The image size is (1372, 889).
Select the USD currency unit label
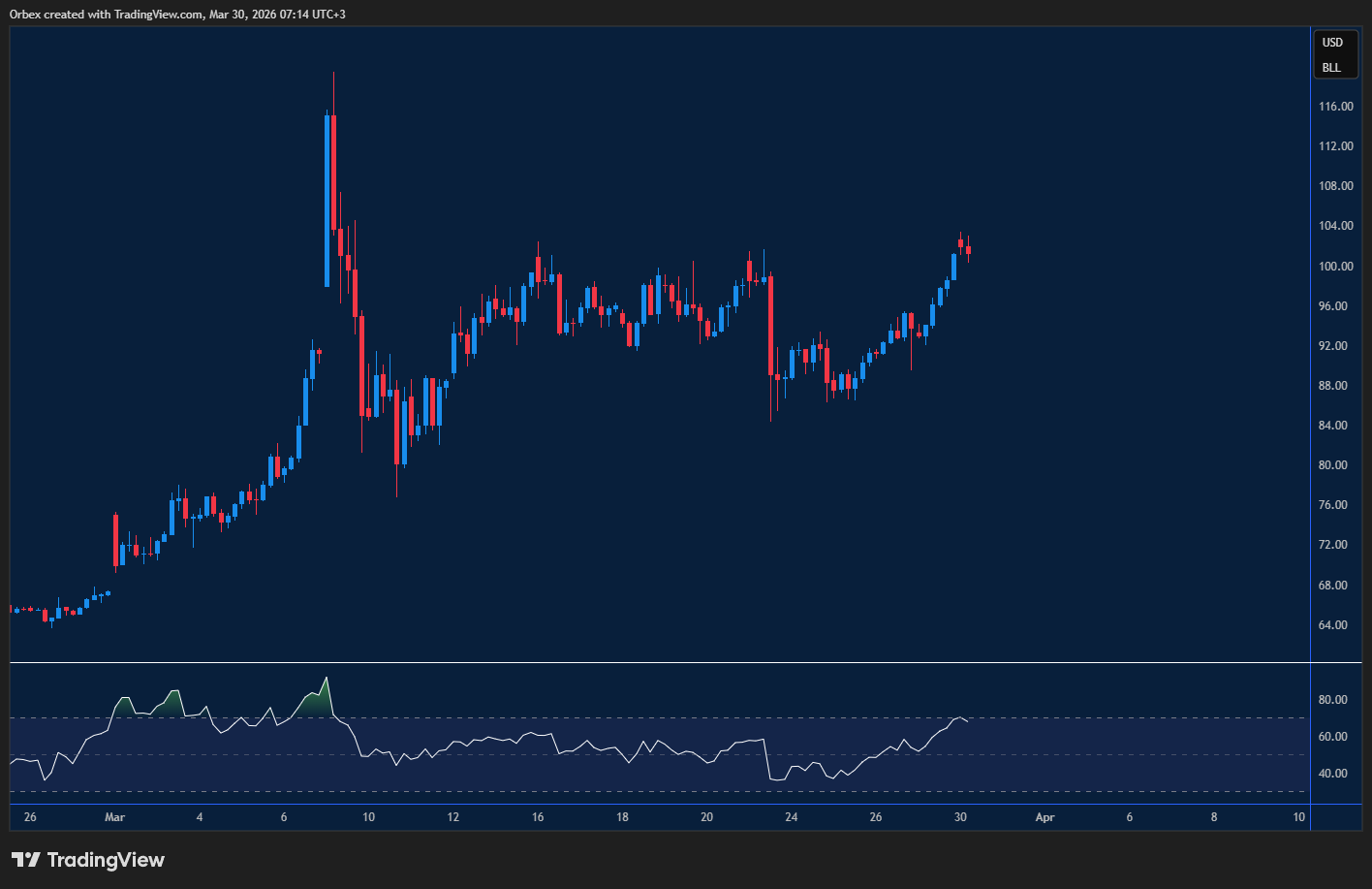coord(1330,43)
